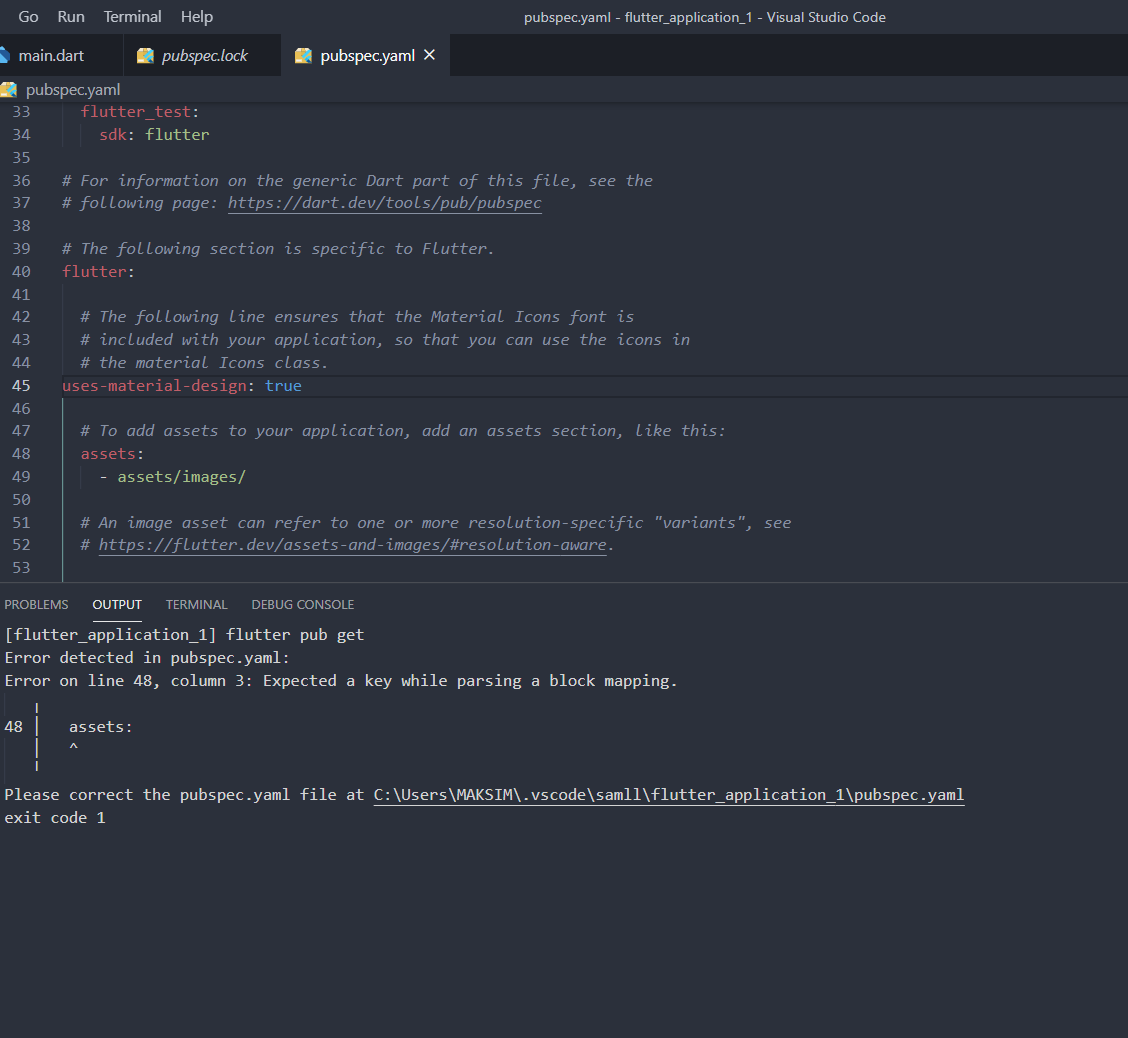
Task: Click the 'Error on line 48, column 3' message
Action: (341, 680)
